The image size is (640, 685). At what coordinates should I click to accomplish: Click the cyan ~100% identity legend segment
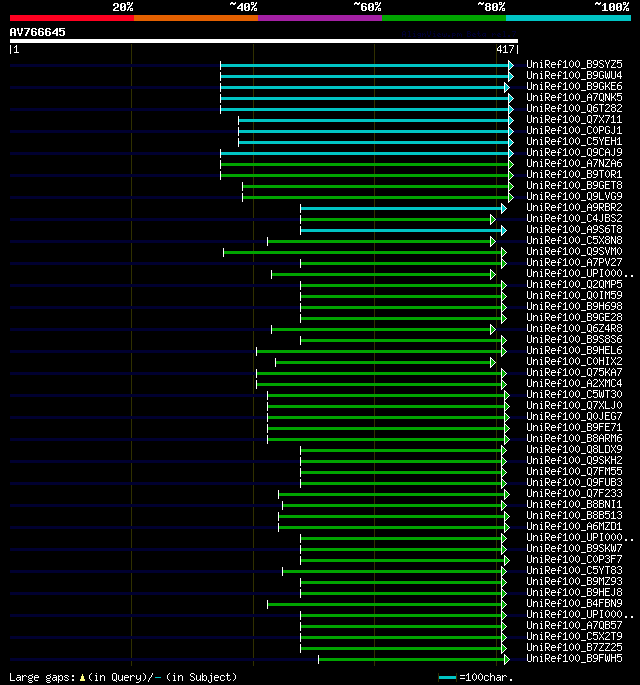[x=568, y=18]
